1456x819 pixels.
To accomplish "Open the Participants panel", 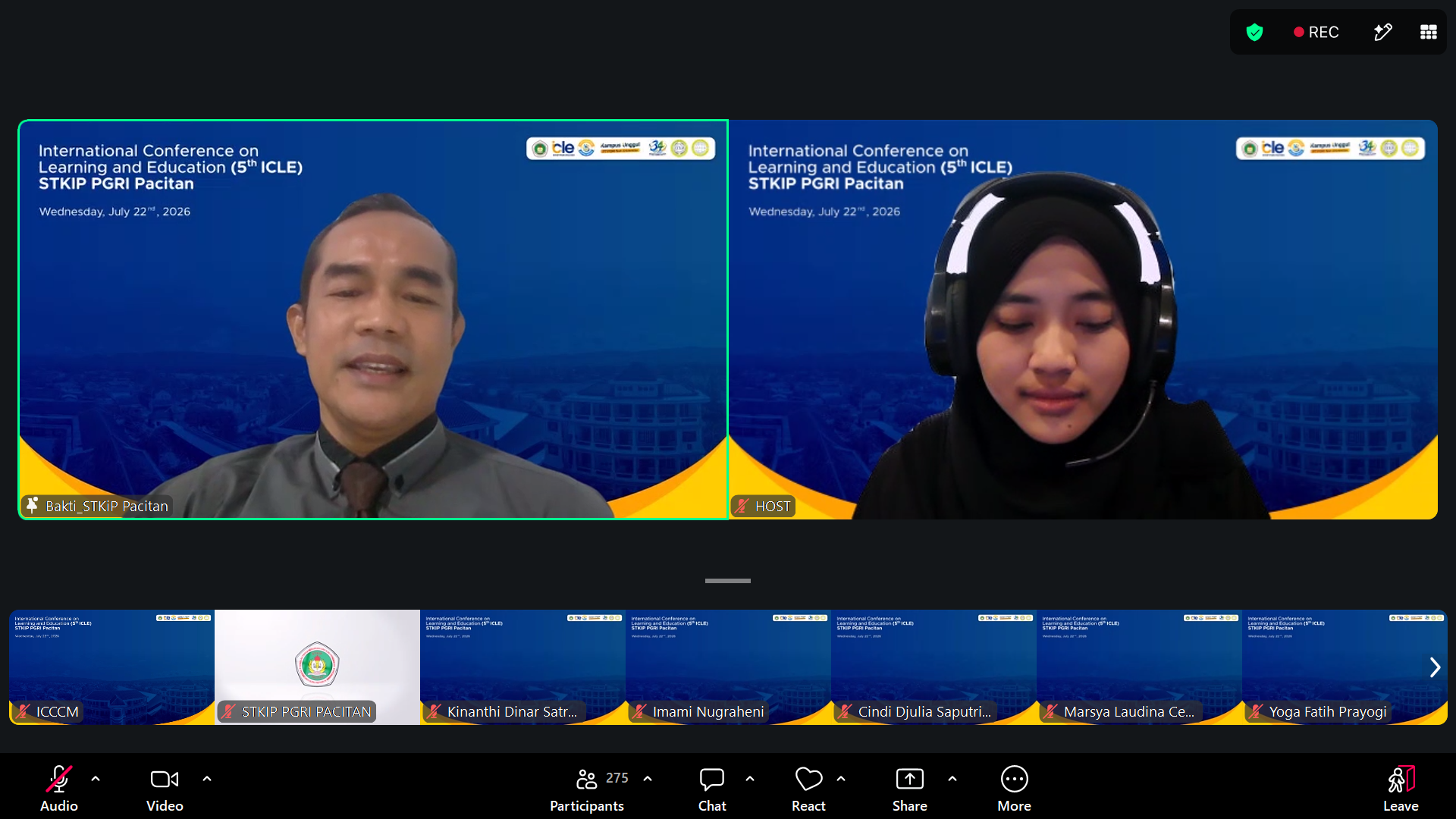I will (587, 789).
